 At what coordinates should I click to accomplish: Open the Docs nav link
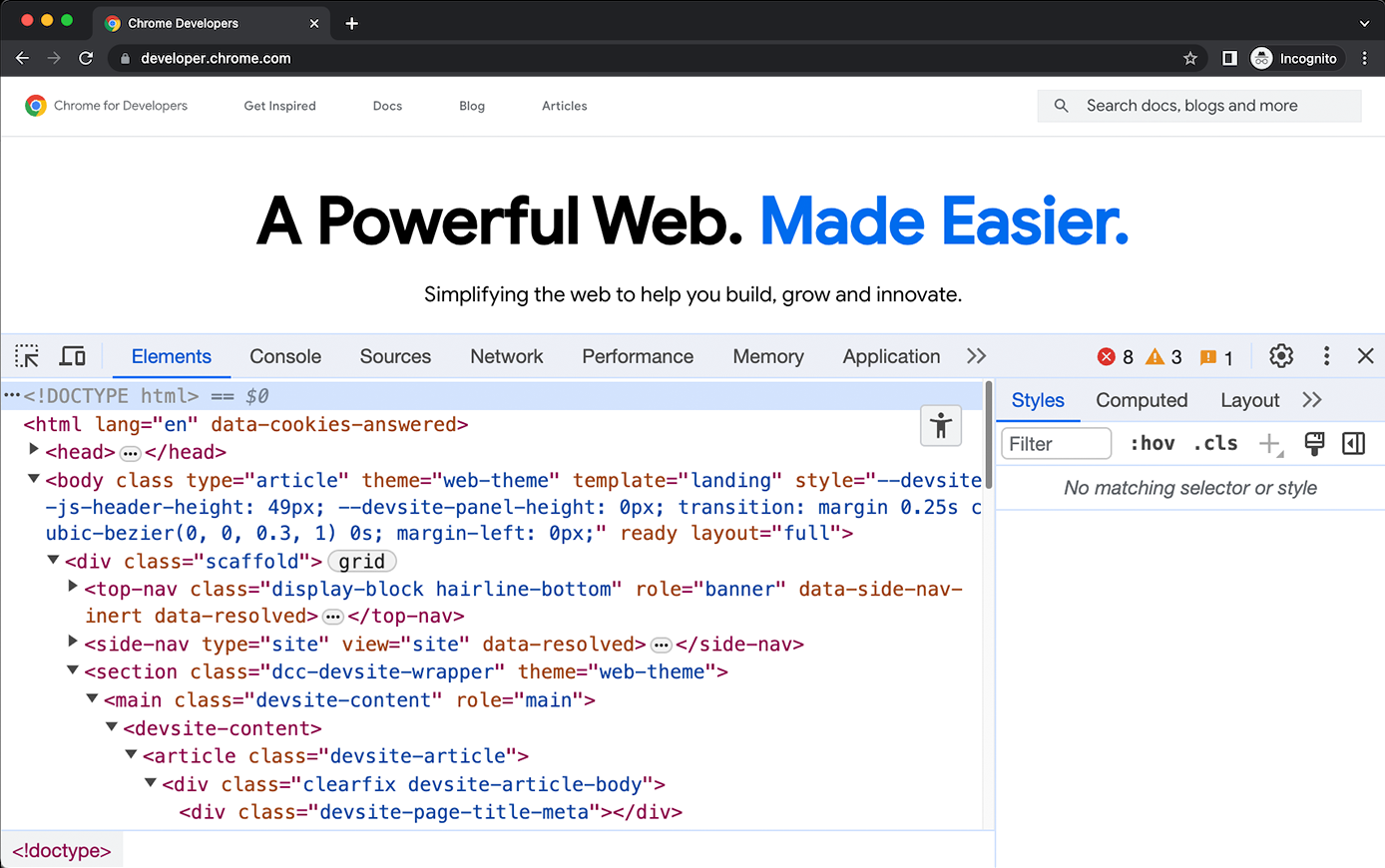tap(387, 106)
